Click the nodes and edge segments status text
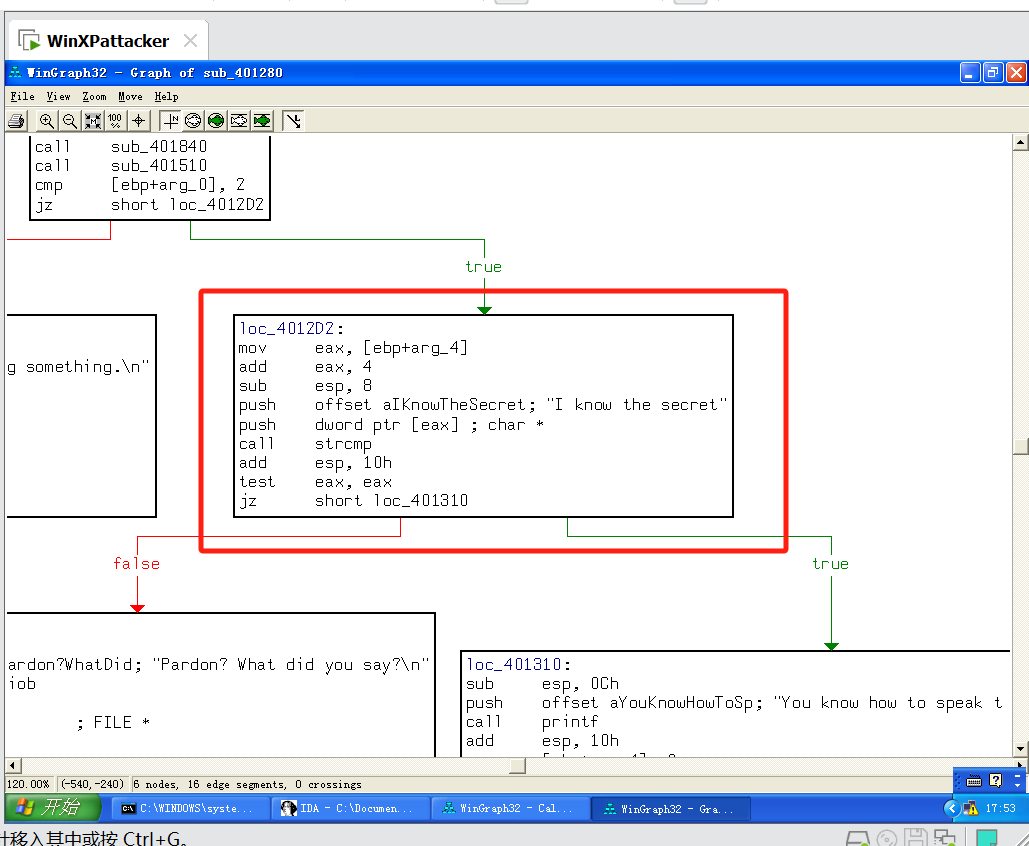The image size is (1029, 846). (247, 784)
